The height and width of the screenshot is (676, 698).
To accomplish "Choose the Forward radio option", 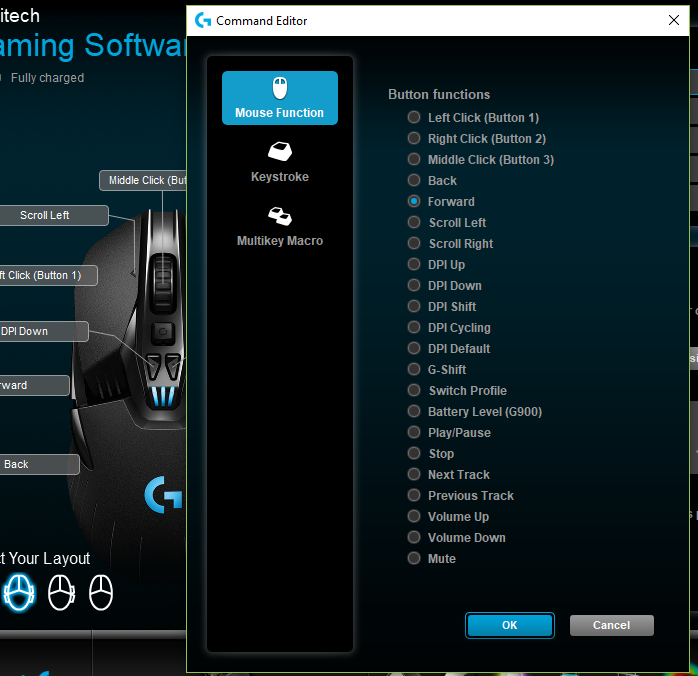I will [414, 201].
